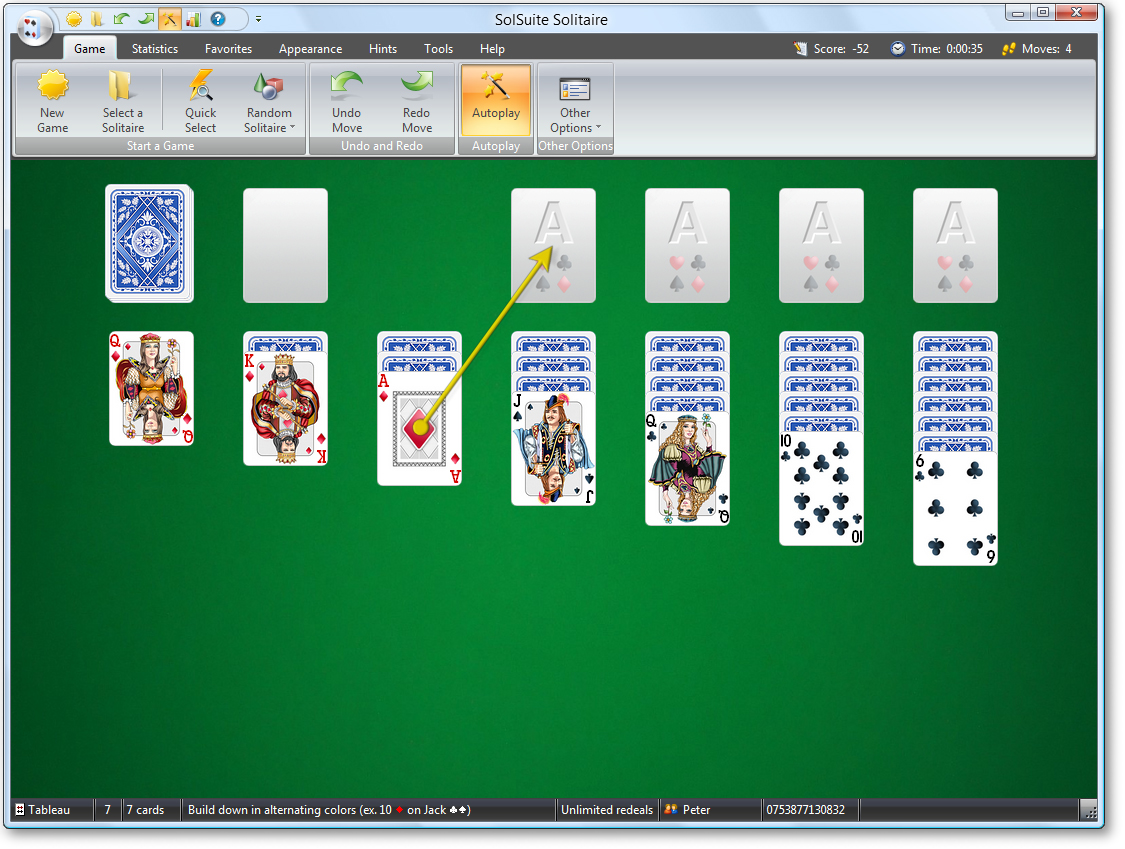Open Select a Solitaire
1125x849 pixels.
pyautogui.click(x=123, y=102)
